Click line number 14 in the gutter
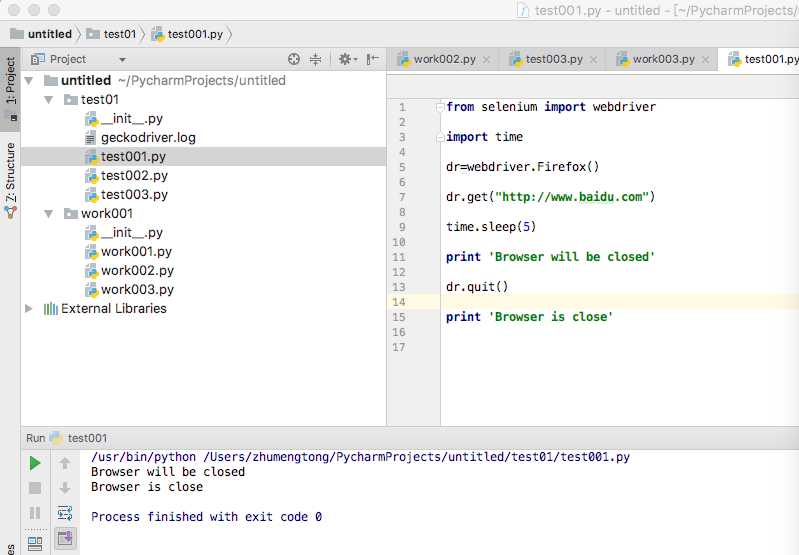Viewport: 799px width, 555px height. coord(399,302)
